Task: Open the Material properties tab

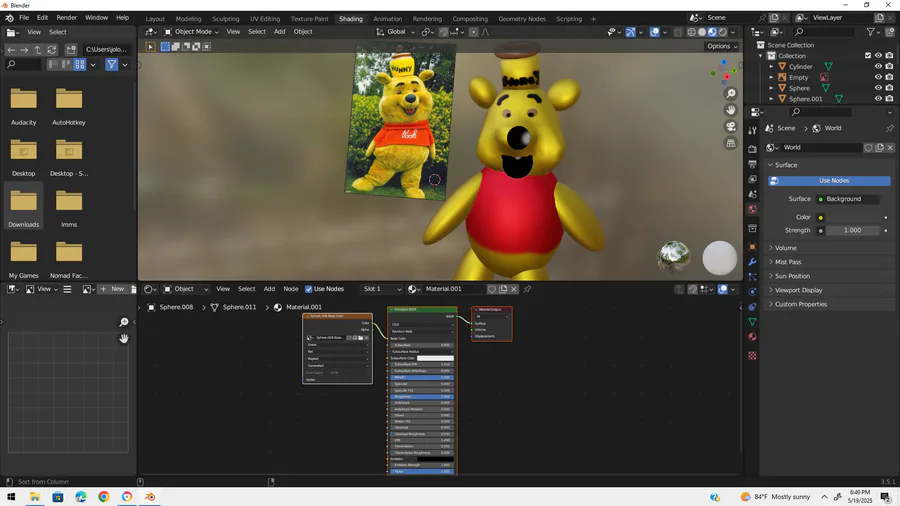Action: [752, 337]
